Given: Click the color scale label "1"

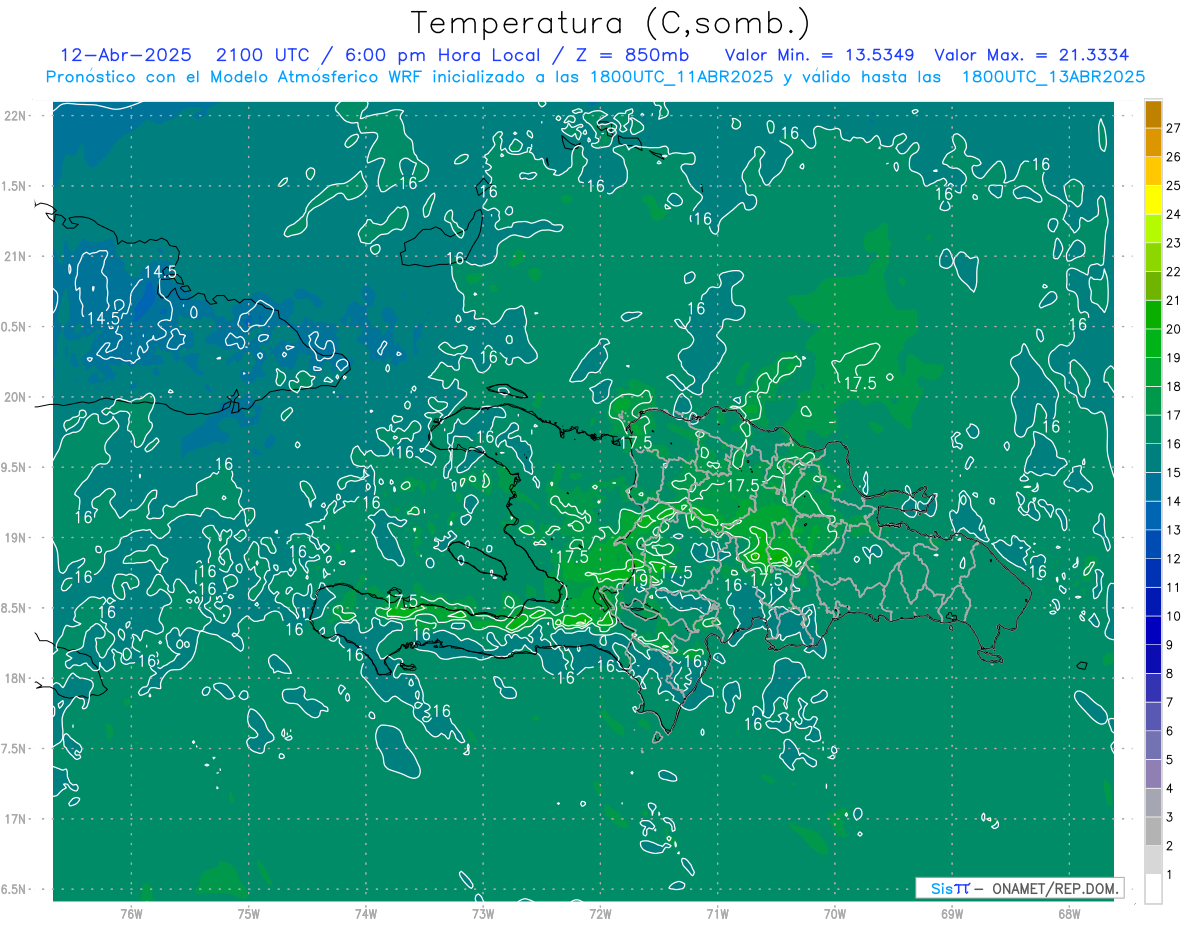Looking at the screenshot, I should pos(1169,874).
